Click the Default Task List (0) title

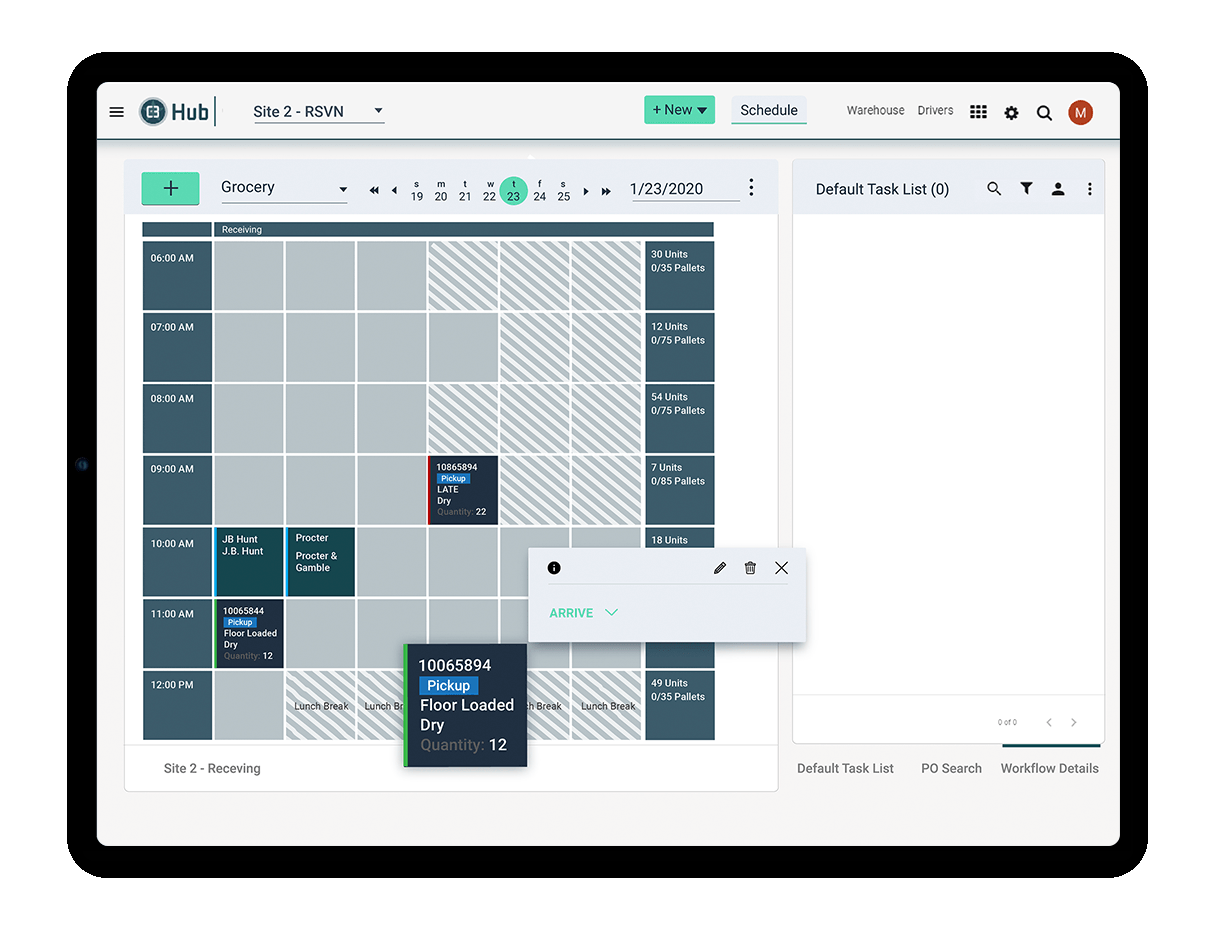coord(882,189)
